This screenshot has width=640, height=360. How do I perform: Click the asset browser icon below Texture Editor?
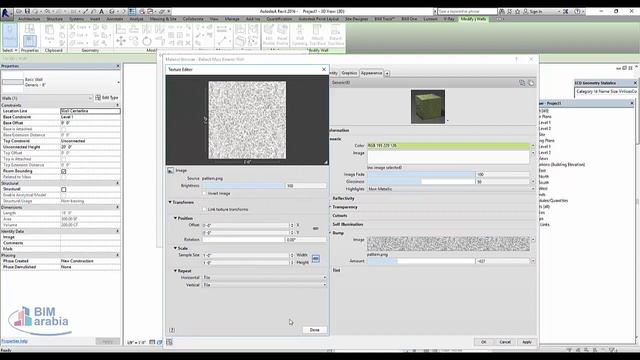coord(169,342)
